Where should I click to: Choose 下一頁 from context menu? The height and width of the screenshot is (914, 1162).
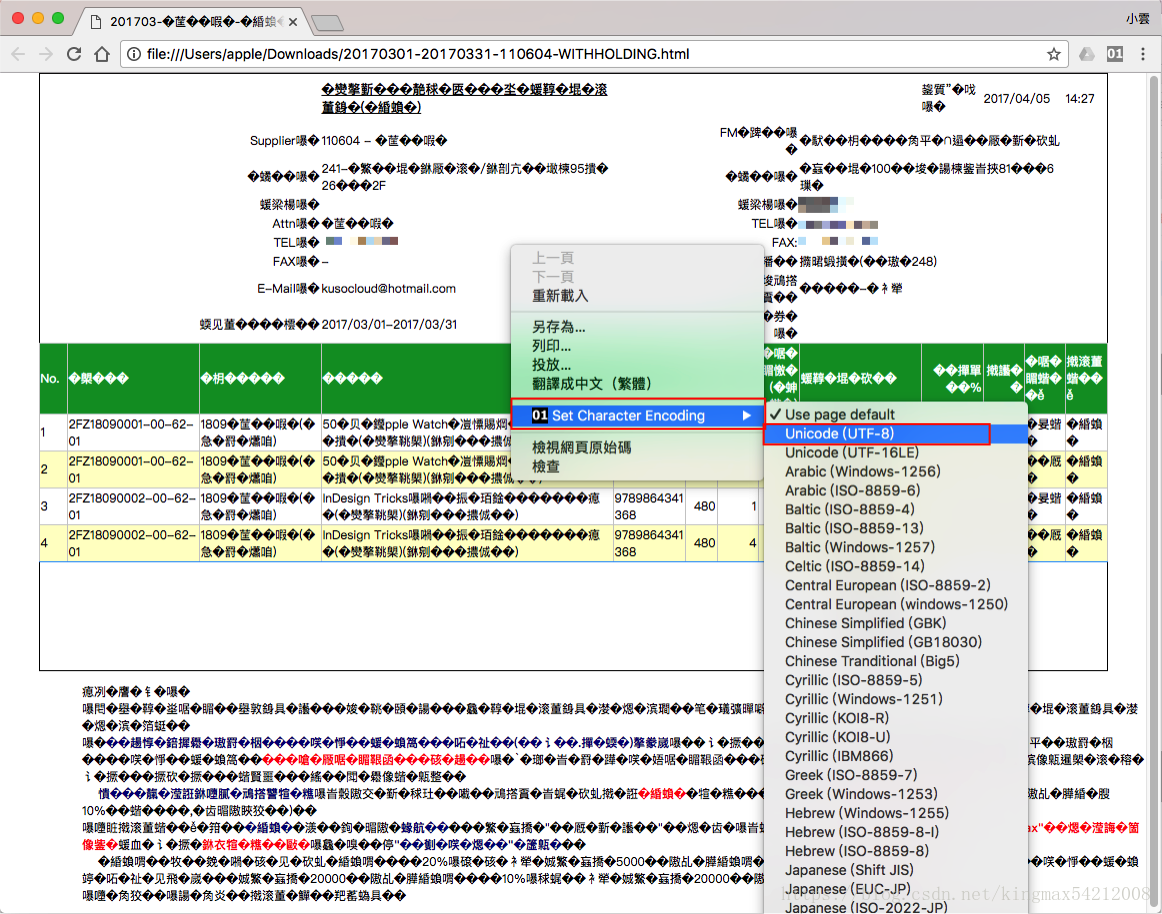553,276
